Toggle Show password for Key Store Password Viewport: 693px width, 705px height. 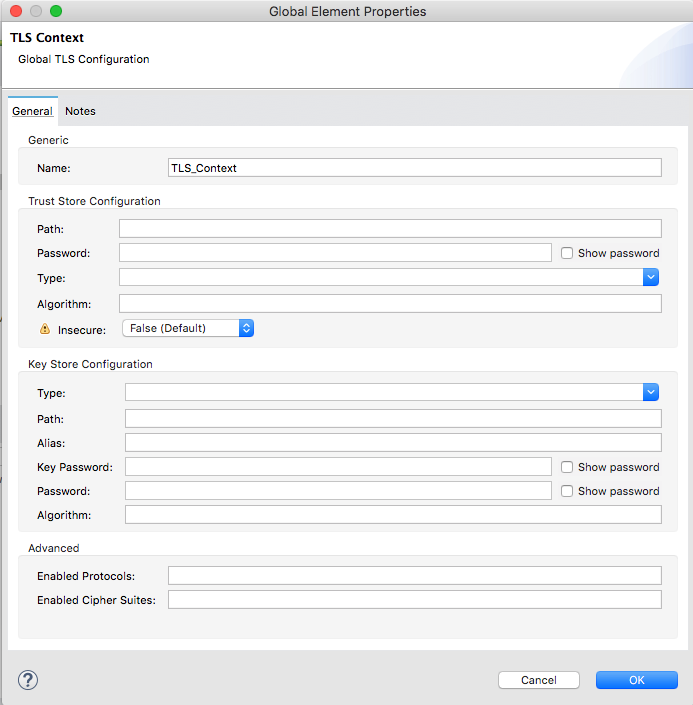click(567, 491)
